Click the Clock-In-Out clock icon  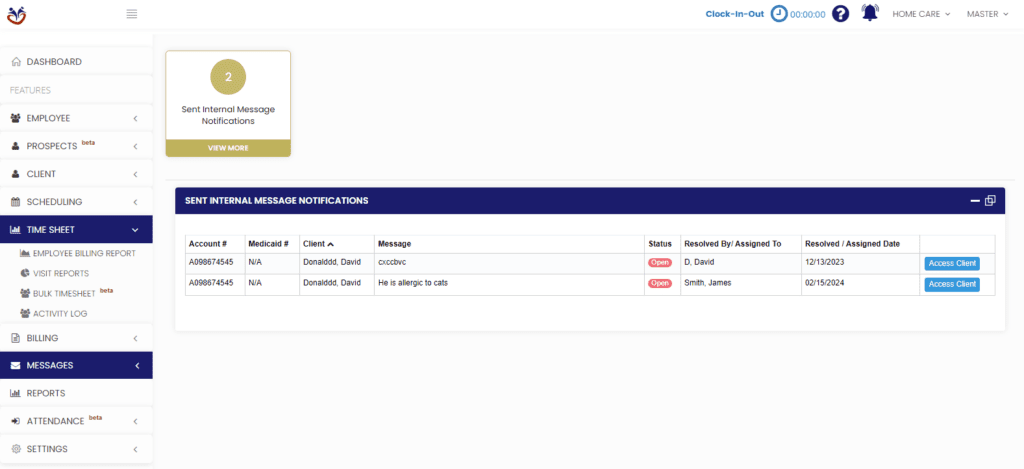(779, 14)
